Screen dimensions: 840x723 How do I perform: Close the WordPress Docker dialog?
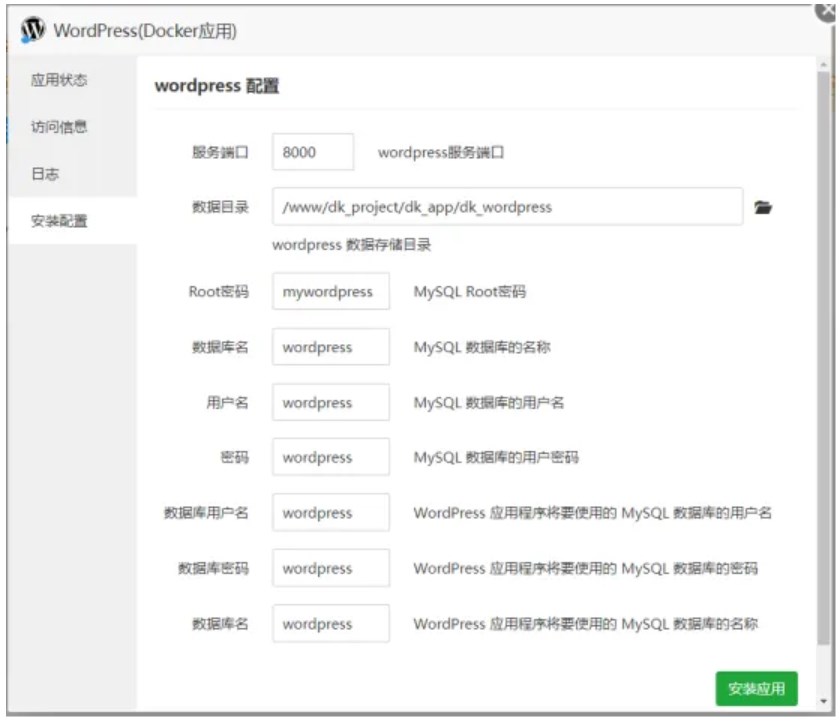[827, 8]
